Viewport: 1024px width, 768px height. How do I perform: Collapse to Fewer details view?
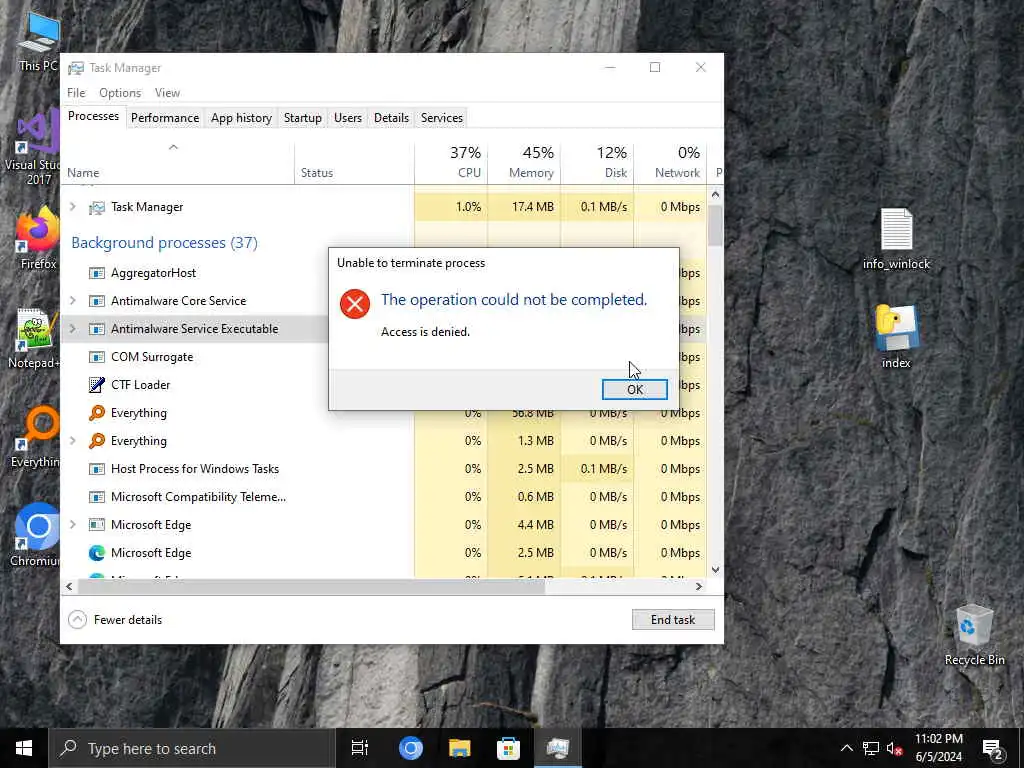tap(116, 619)
